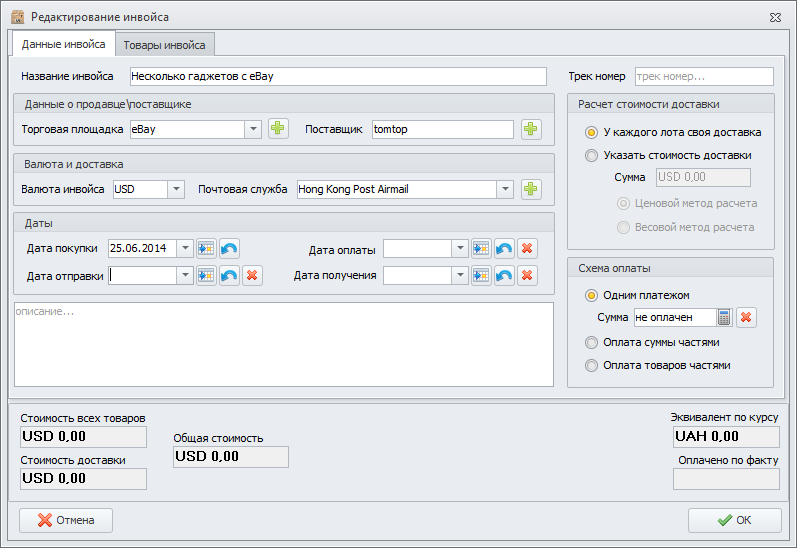Screen dimensions: 797x548
Task: Clear Дата оплаты with red X icon
Action: [527, 248]
